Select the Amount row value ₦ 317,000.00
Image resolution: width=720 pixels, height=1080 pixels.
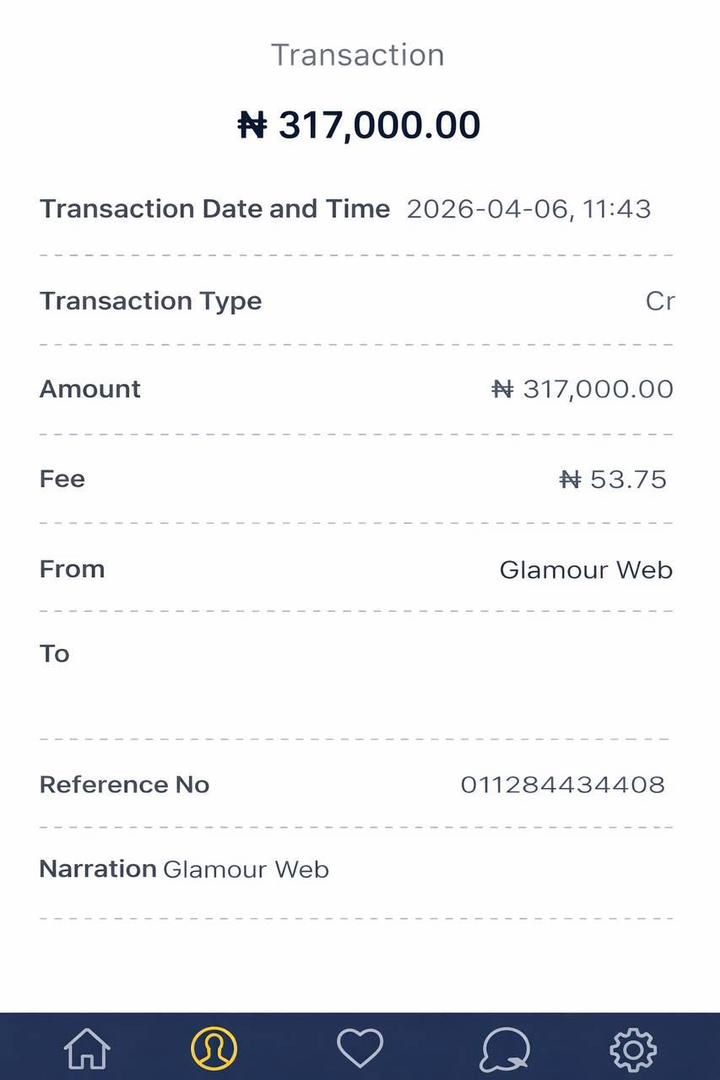point(583,389)
